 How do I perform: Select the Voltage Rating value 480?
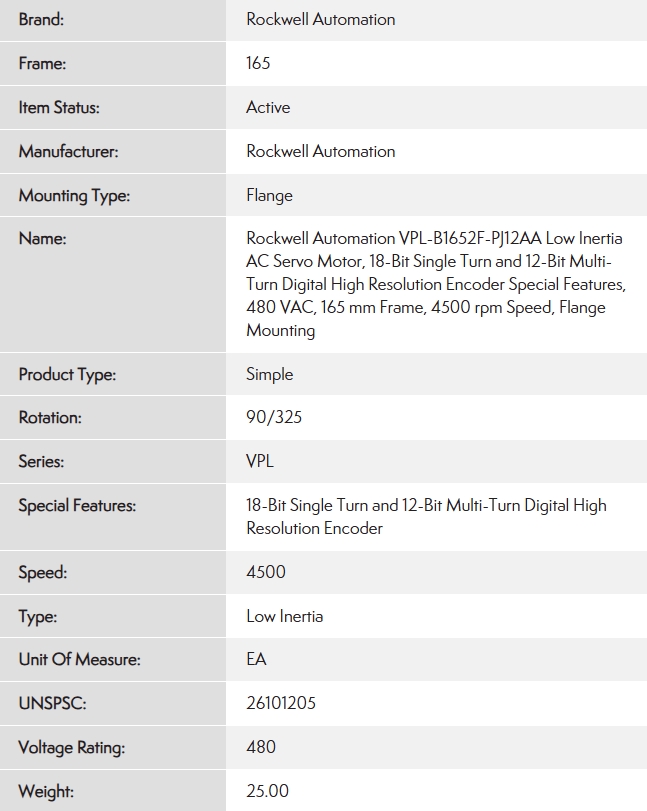(x=261, y=747)
